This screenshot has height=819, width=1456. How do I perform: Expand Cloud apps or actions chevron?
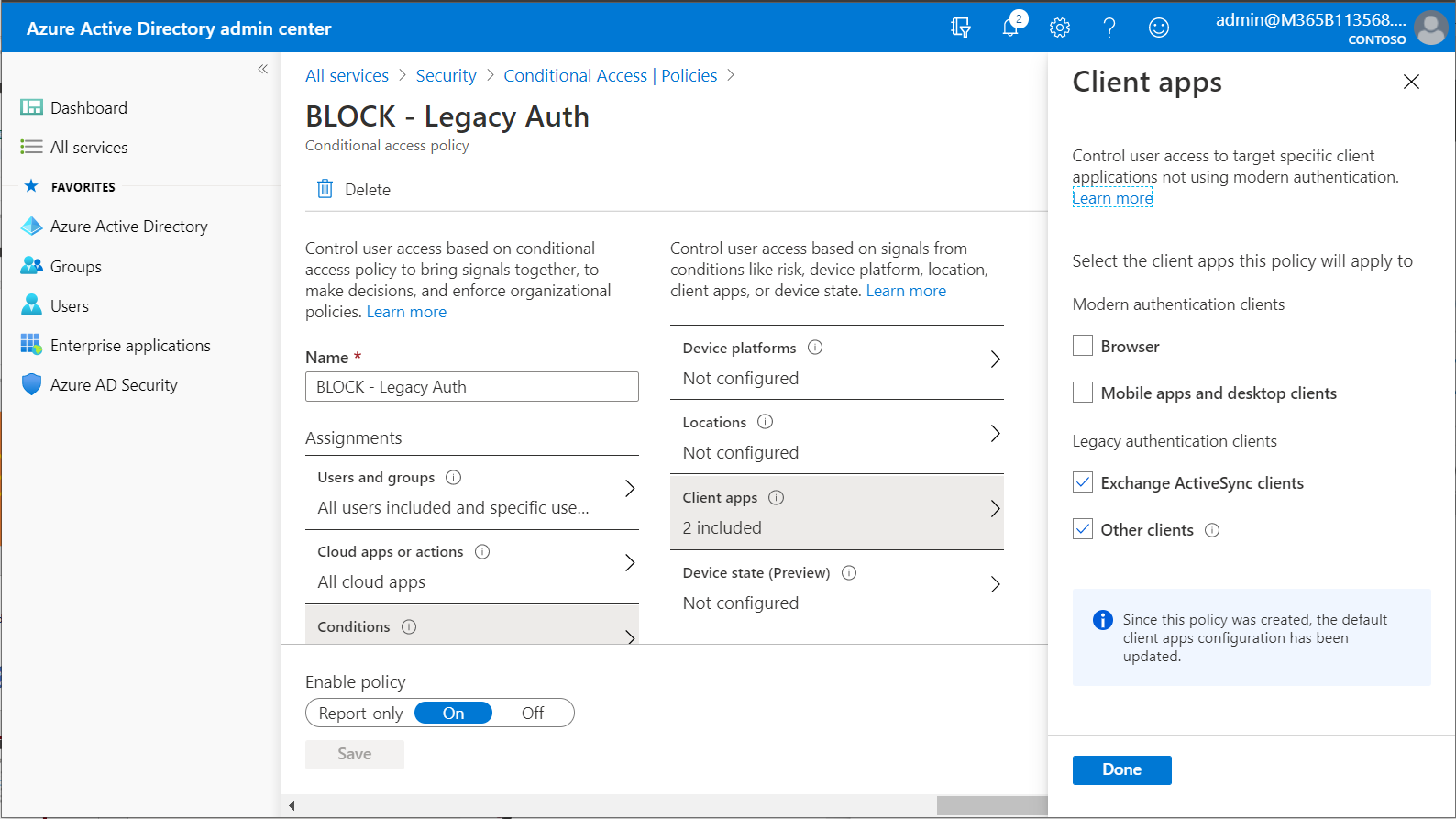pos(630,562)
